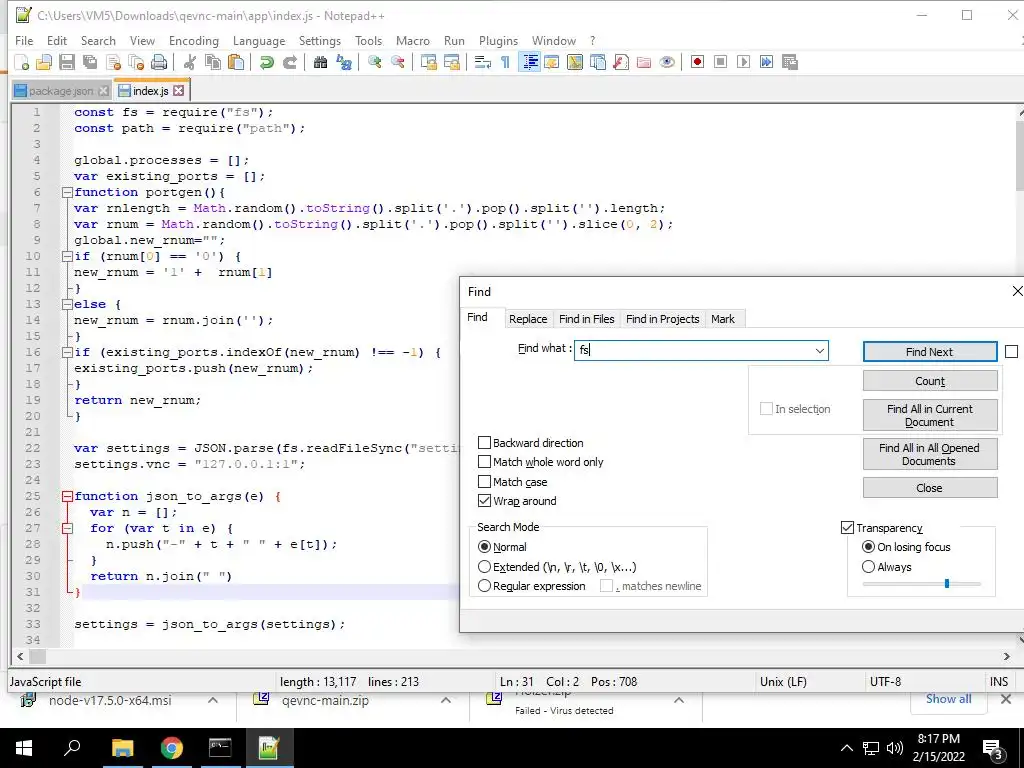The width and height of the screenshot is (1024, 768).
Task: Click Show all downloads link
Action: click(948, 699)
